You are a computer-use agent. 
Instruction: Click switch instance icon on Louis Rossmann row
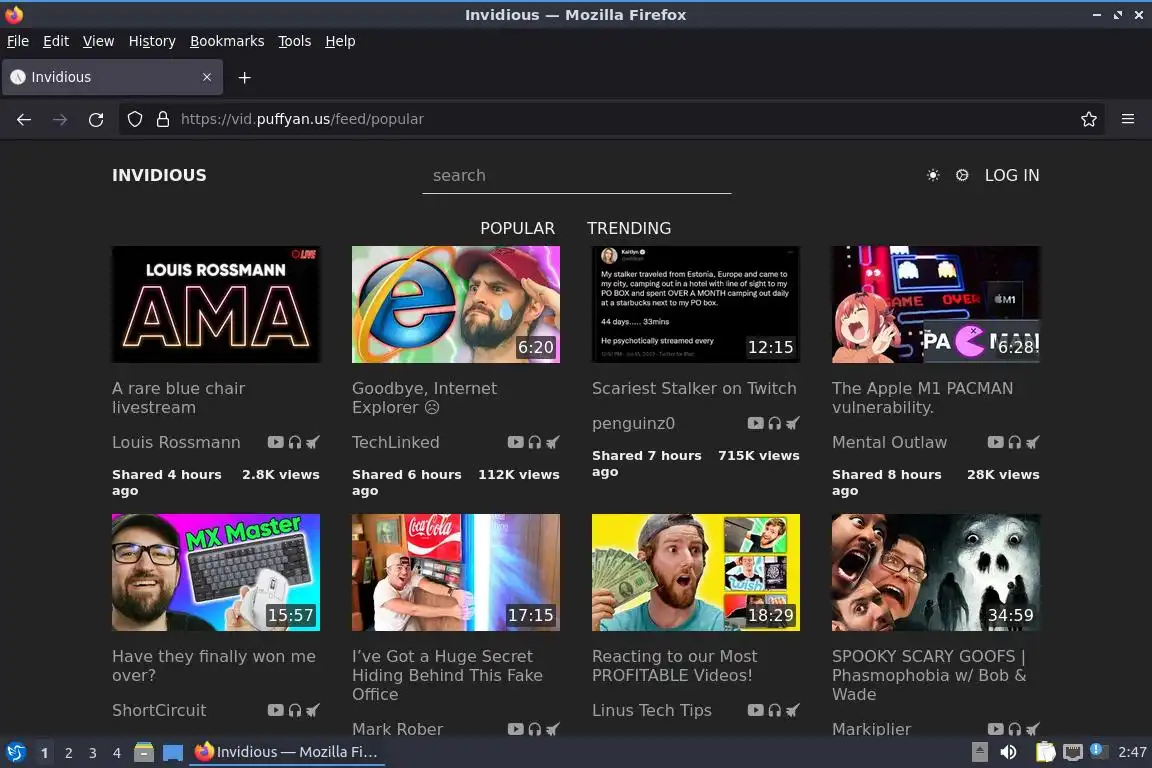(x=313, y=442)
